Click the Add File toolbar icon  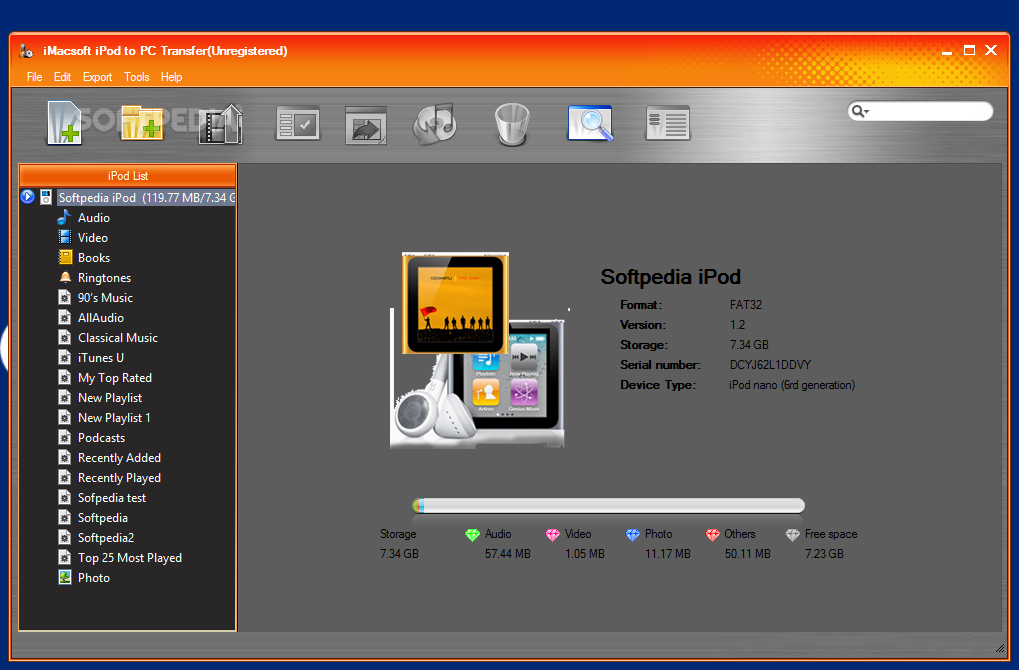click(x=64, y=123)
